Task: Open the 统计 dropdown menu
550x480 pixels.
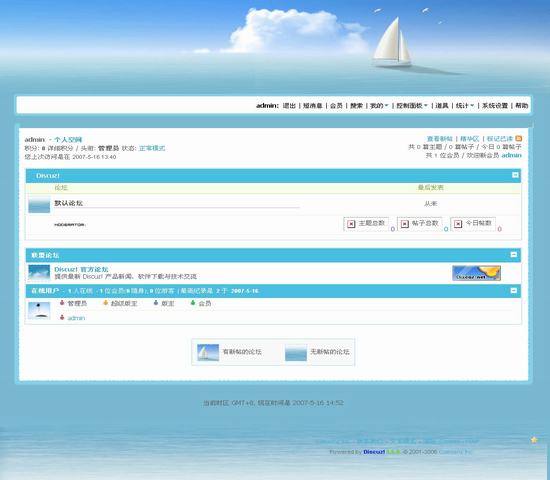Action: (x=465, y=105)
